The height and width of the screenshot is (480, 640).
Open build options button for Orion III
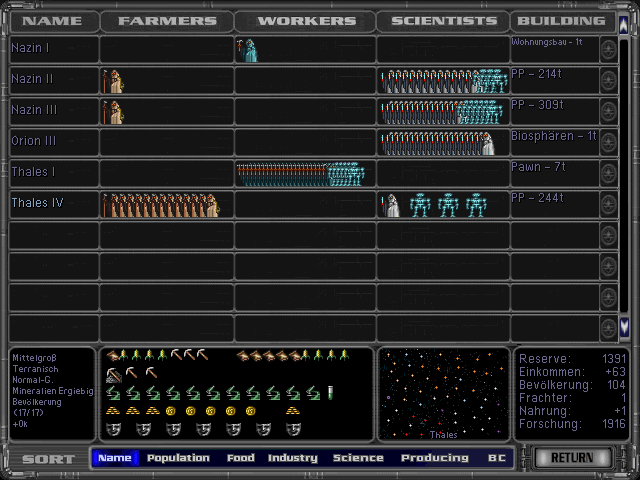point(608,143)
